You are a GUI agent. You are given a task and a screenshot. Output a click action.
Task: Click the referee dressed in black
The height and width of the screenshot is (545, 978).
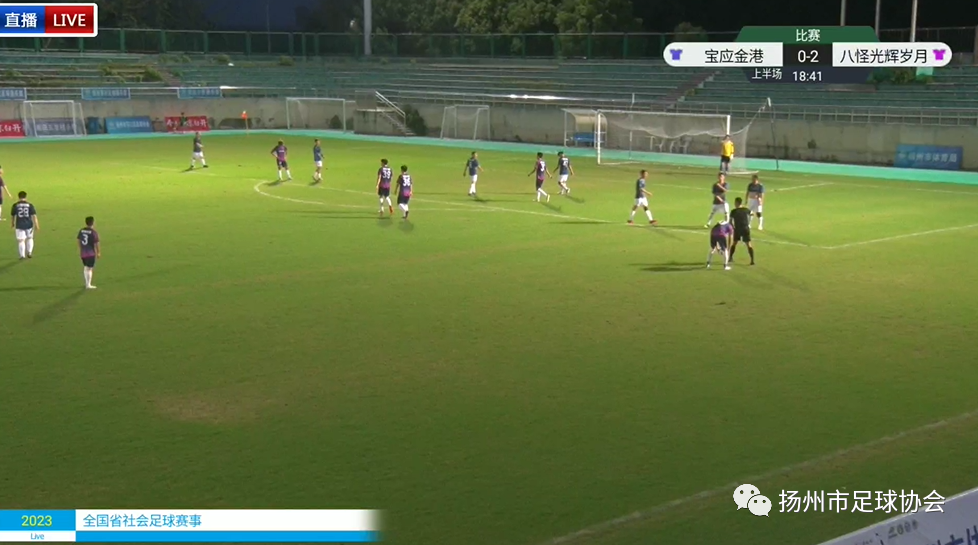click(741, 231)
